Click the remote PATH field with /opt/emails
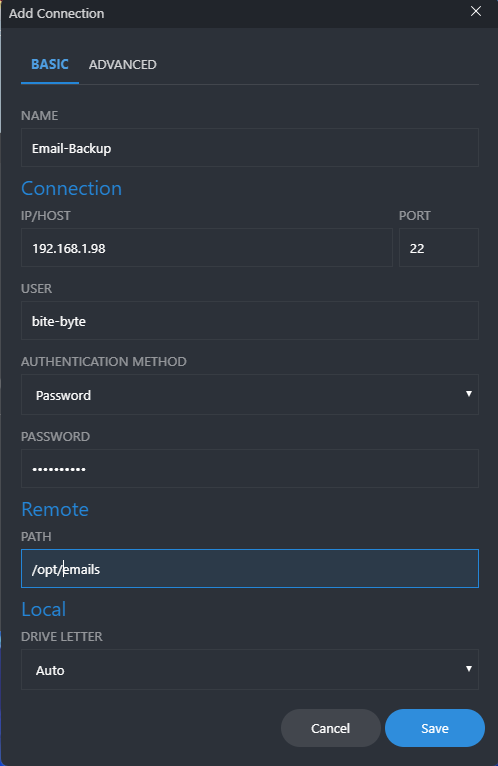This screenshot has height=766, width=498. tap(250, 569)
